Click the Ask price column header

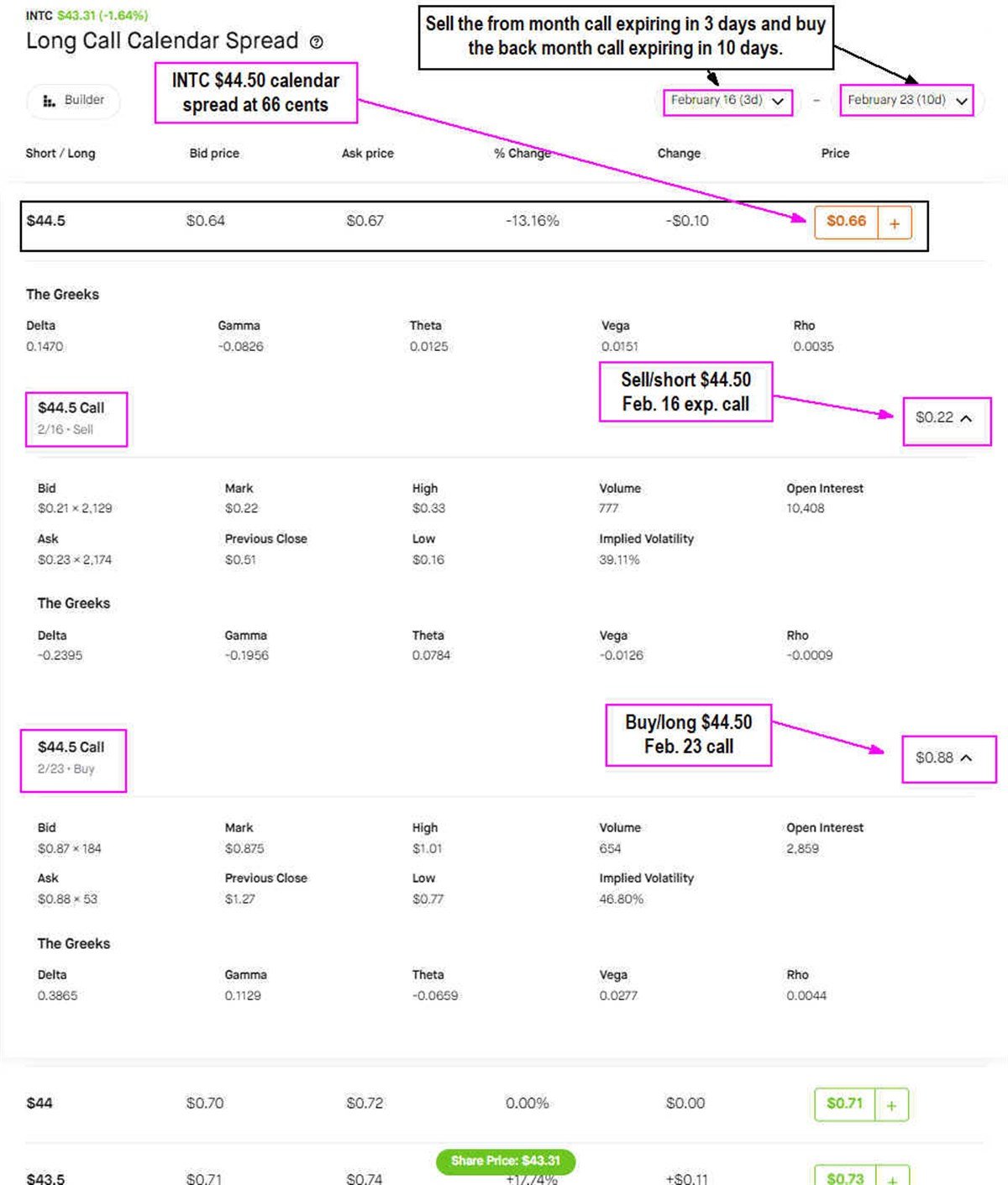point(368,154)
